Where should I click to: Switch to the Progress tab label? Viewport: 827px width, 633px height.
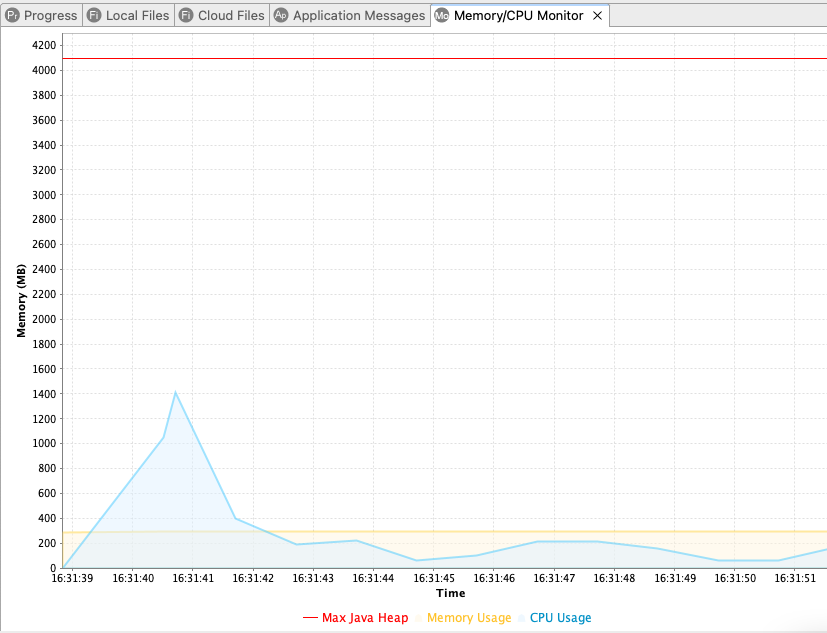(50, 16)
